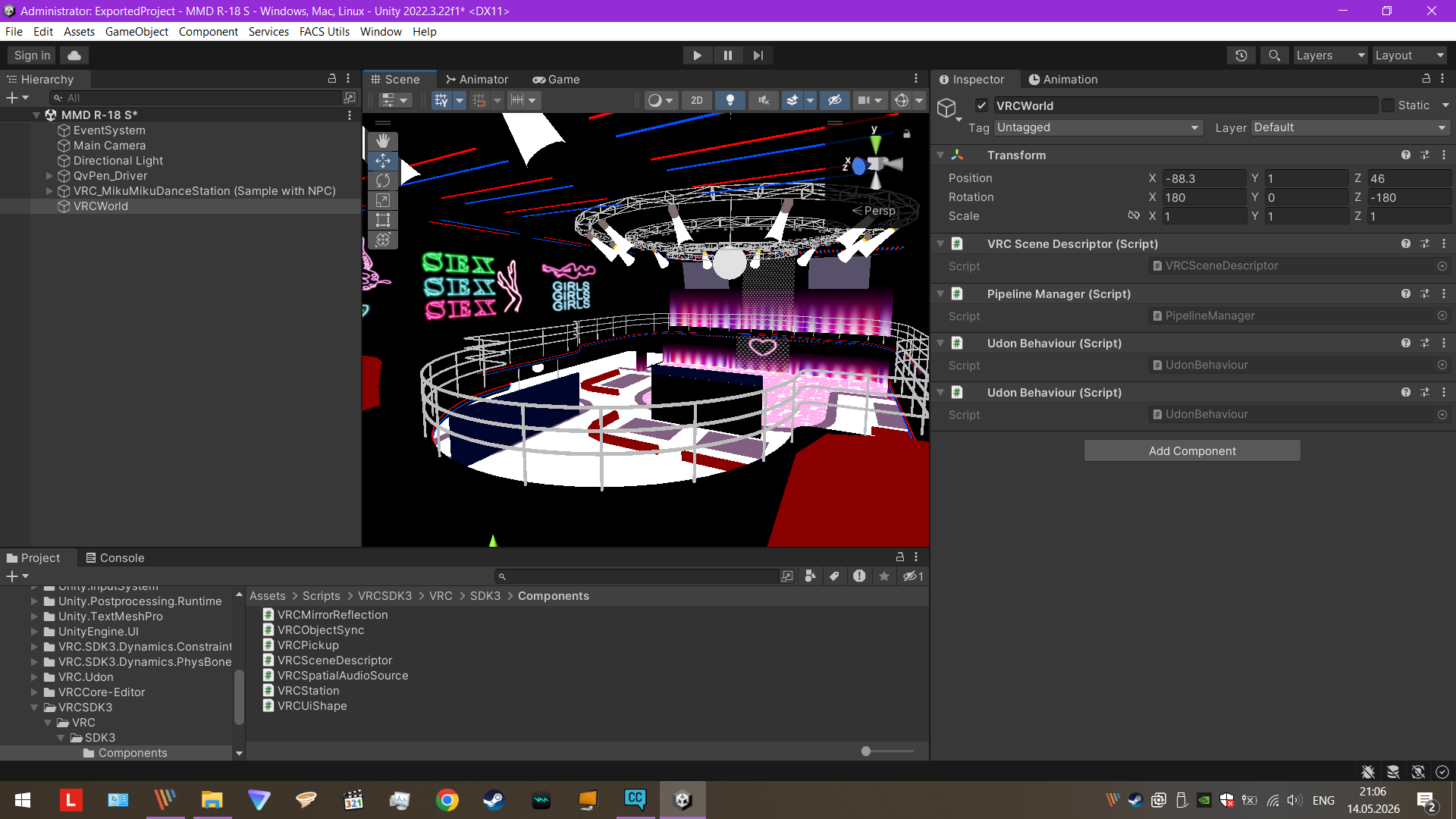Viewport: 1456px width, 819px height.
Task: Click the Play button
Action: tap(697, 55)
